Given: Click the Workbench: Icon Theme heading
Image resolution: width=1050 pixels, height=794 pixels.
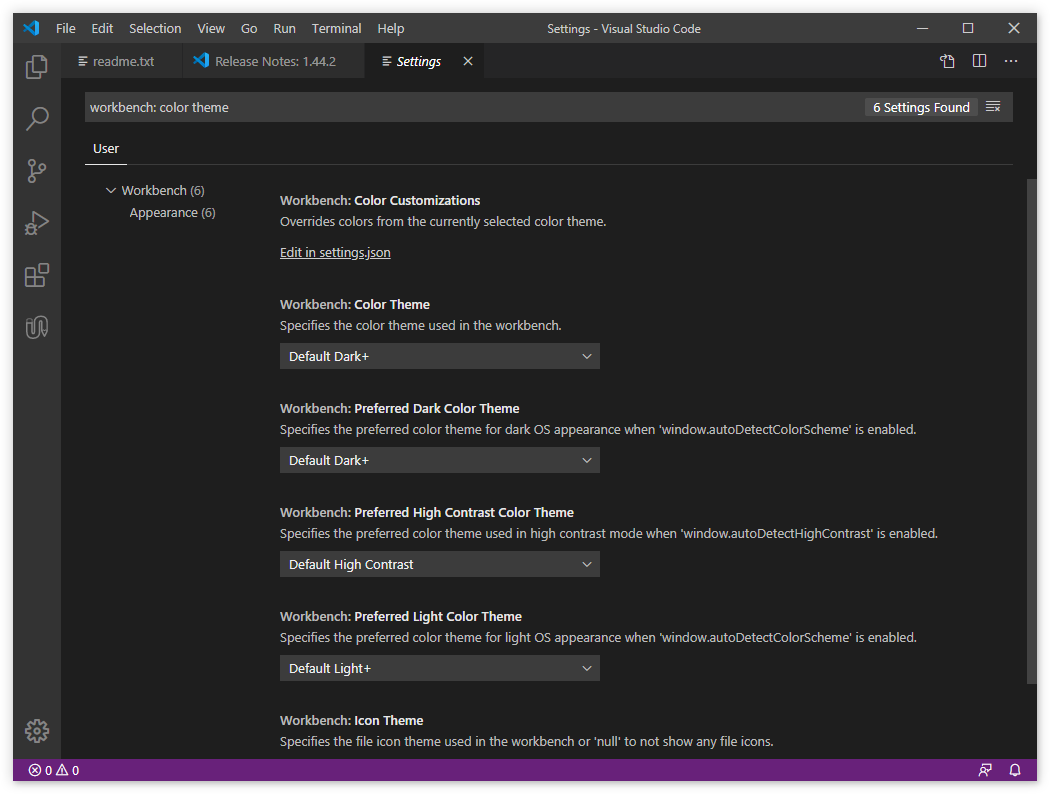Looking at the screenshot, I should click(x=352, y=720).
